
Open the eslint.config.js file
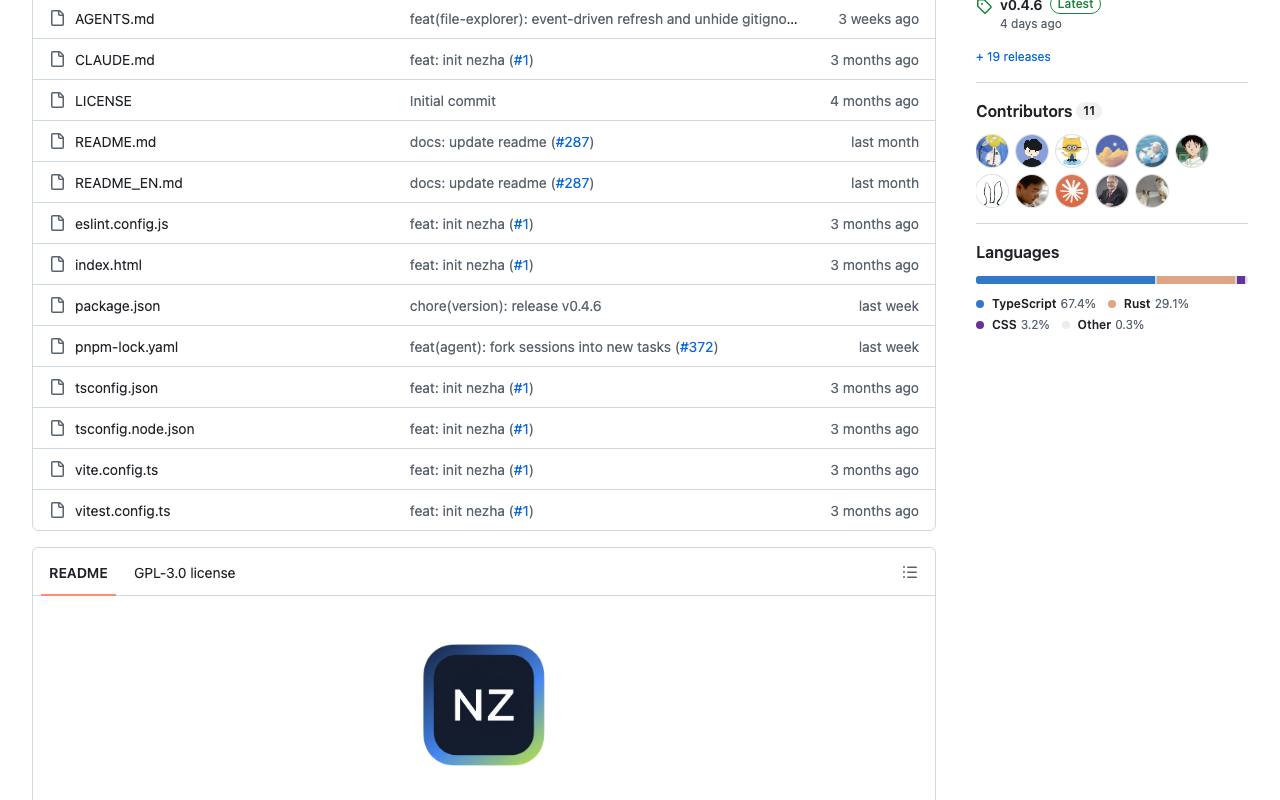pyautogui.click(x=122, y=224)
